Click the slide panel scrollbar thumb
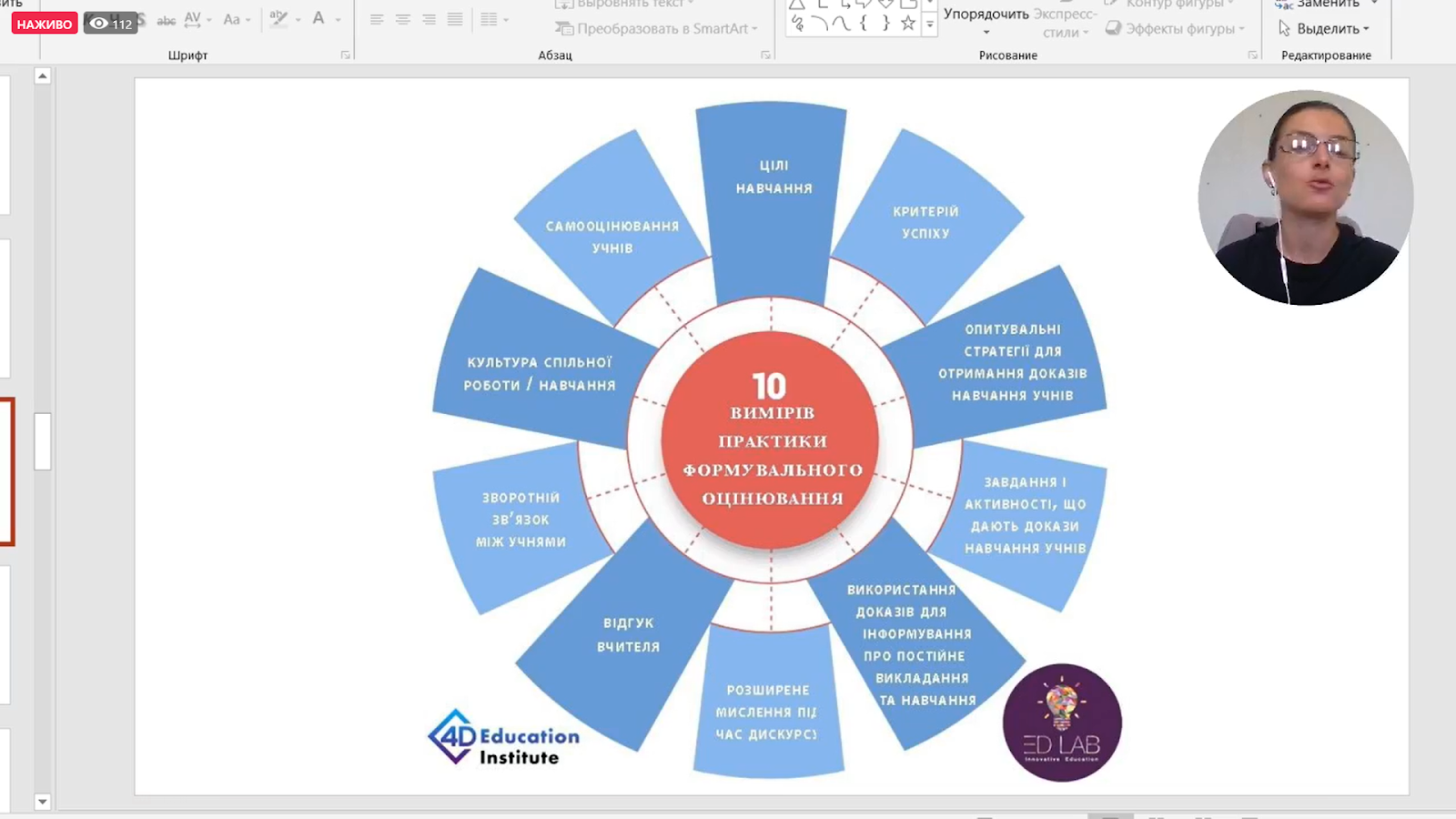 (x=42, y=441)
